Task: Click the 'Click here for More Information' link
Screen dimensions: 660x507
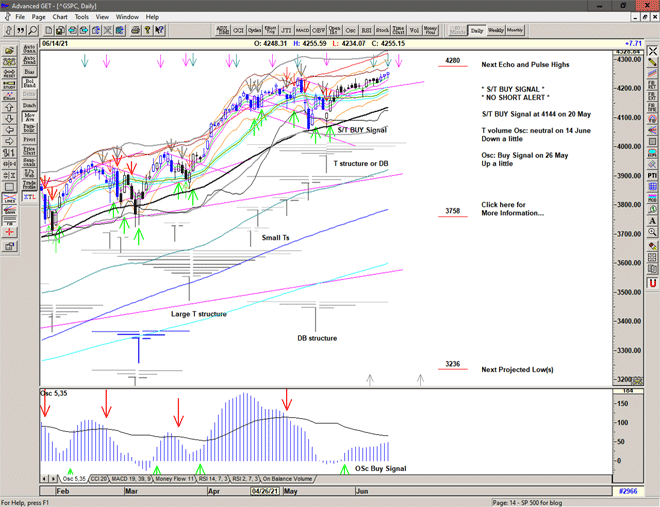Action: coord(514,208)
